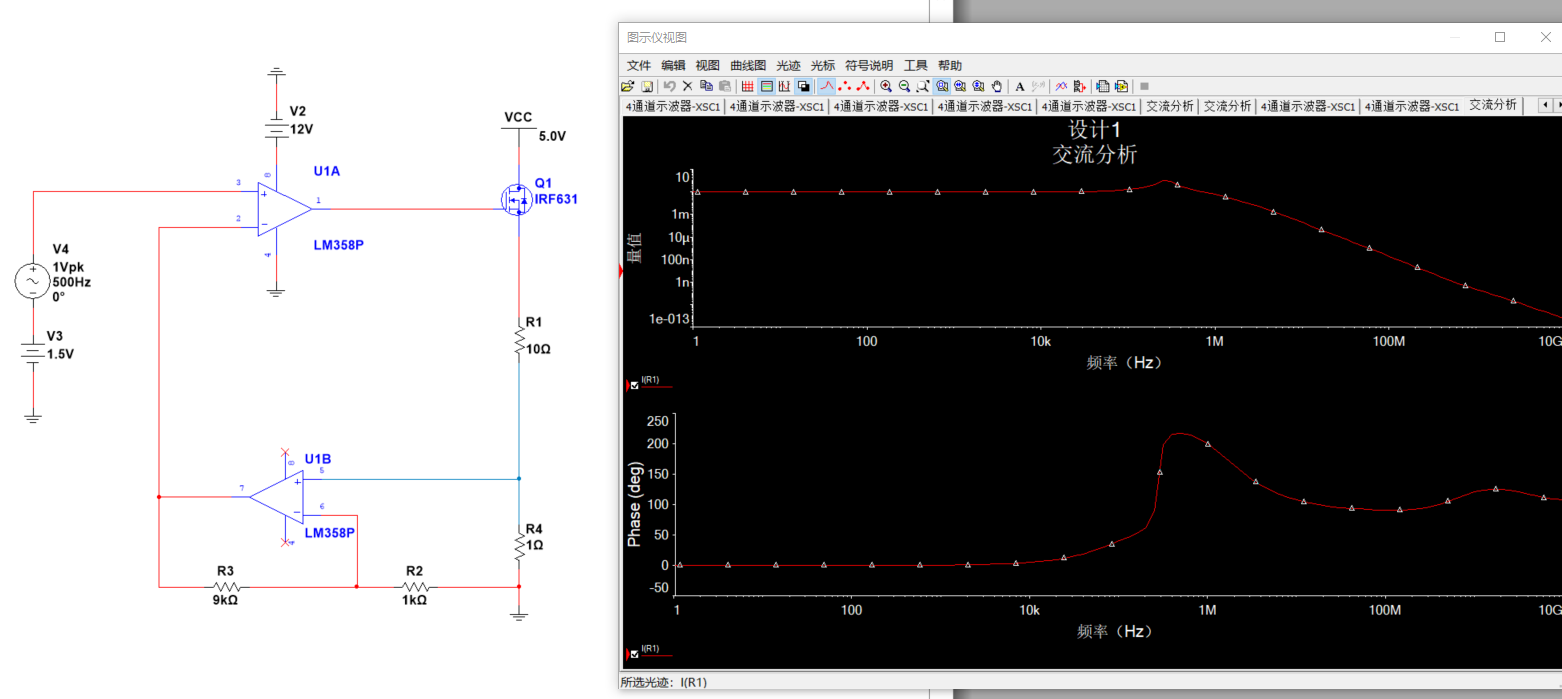Click the Add text 'A' icon
This screenshot has height=699, width=1562.
pos(1020,86)
